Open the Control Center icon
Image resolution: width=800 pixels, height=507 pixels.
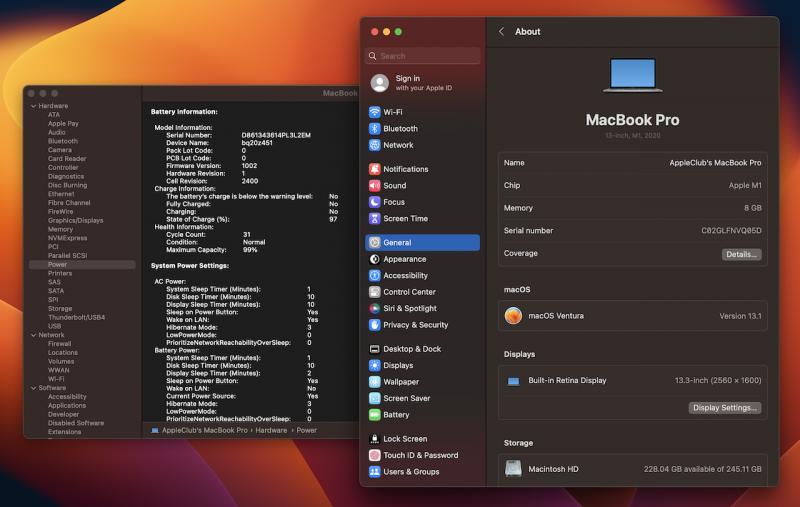374,292
